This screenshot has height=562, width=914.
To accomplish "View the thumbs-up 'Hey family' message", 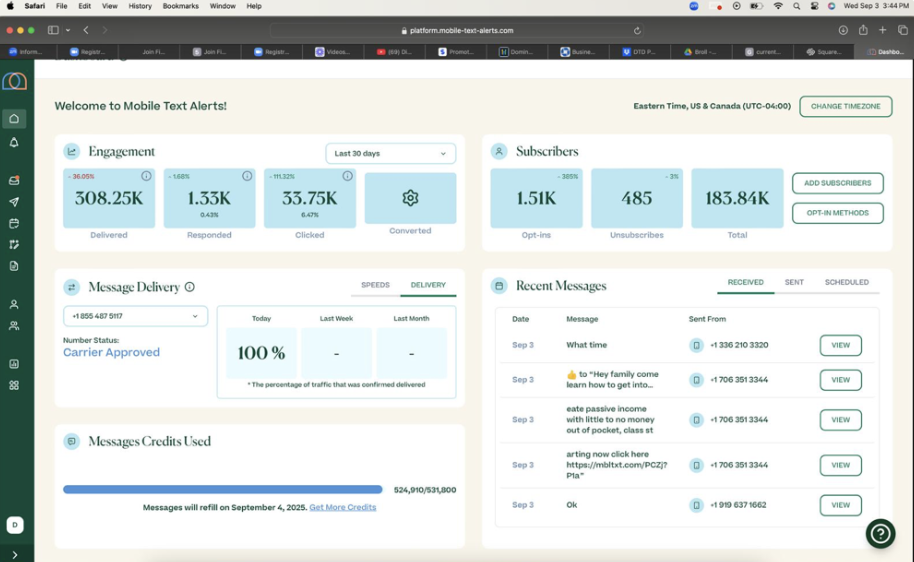I will (841, 380).
